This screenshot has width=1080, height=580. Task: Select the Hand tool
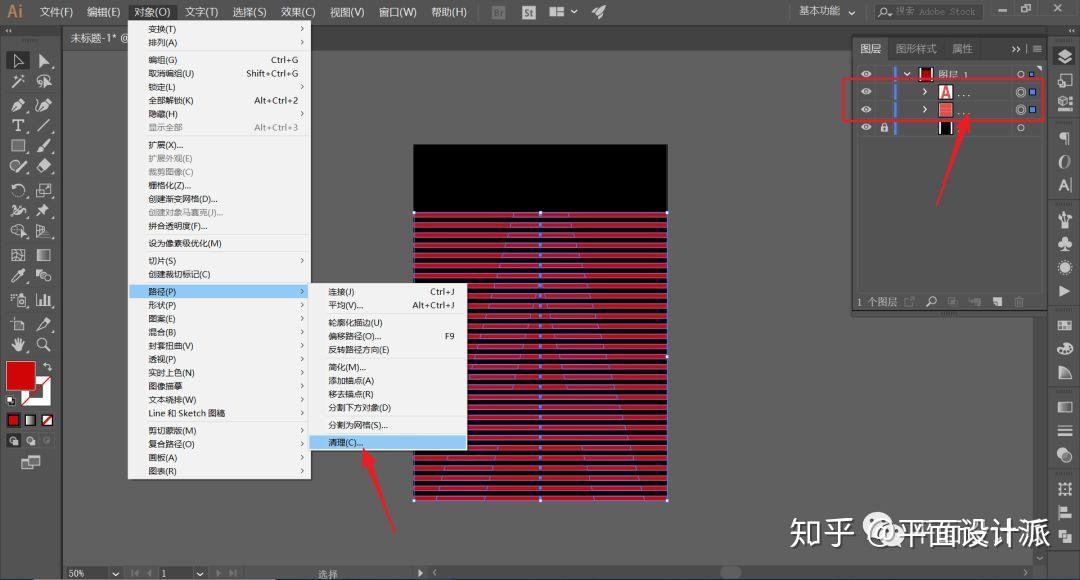18,344
